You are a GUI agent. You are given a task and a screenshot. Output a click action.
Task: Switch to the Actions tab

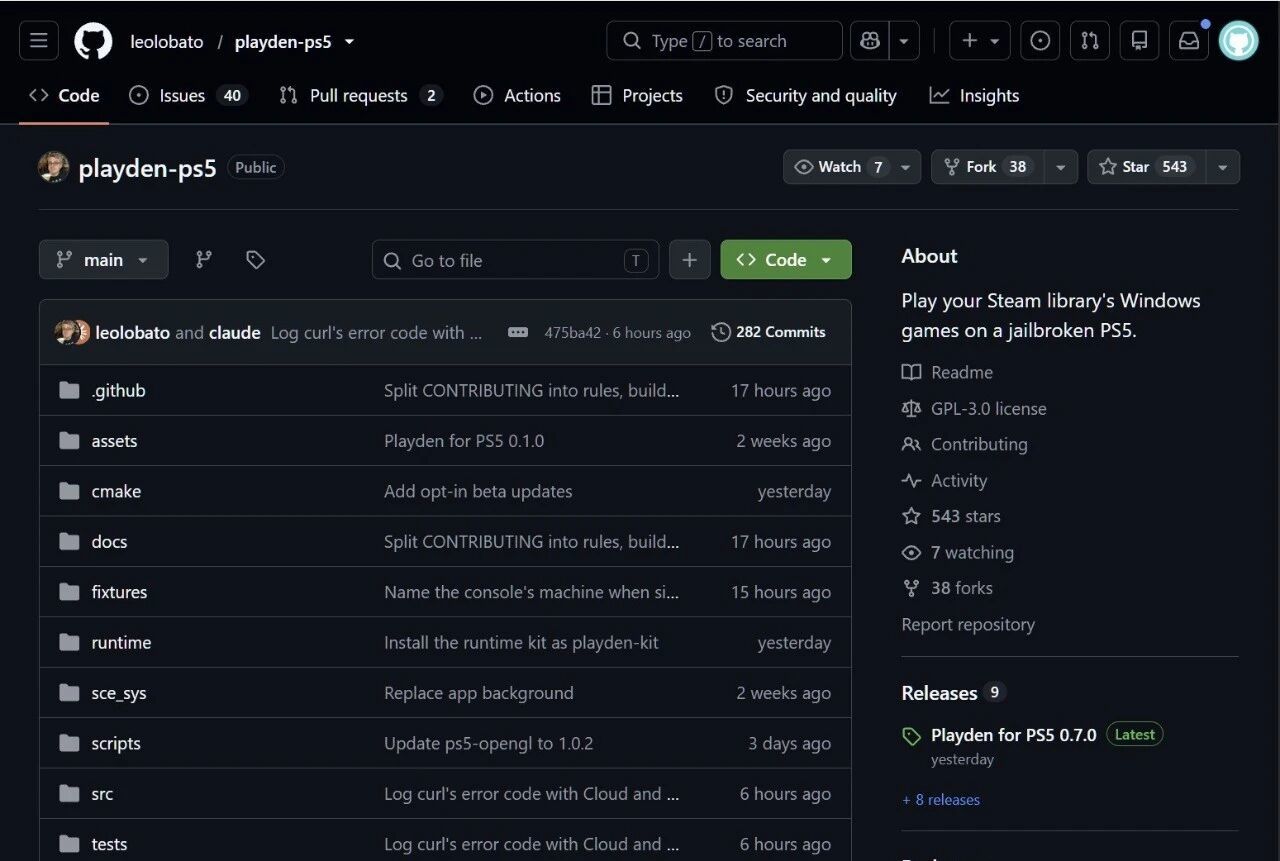pyautogui.click(x=517, y=96)
